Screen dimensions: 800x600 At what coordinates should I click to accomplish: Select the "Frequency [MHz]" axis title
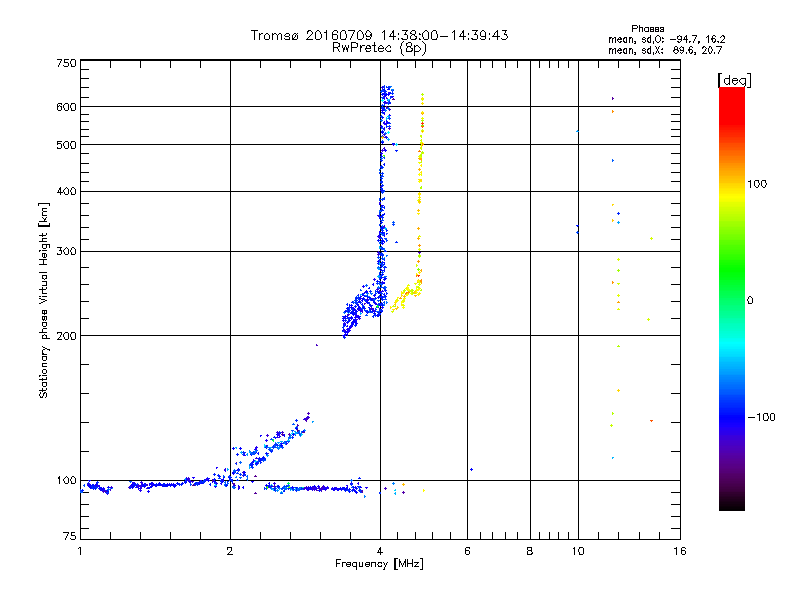(379, 564)
